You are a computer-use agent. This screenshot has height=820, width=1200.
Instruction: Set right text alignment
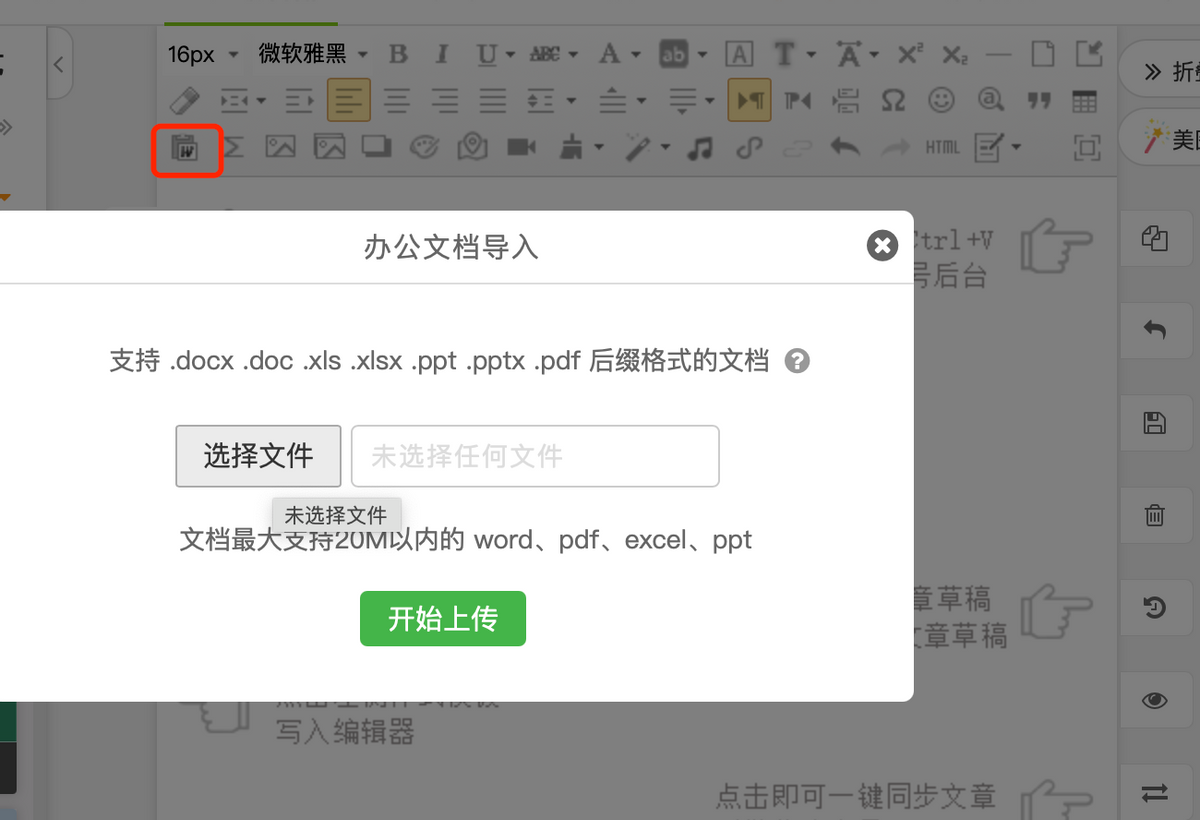[x=445, y=101]
